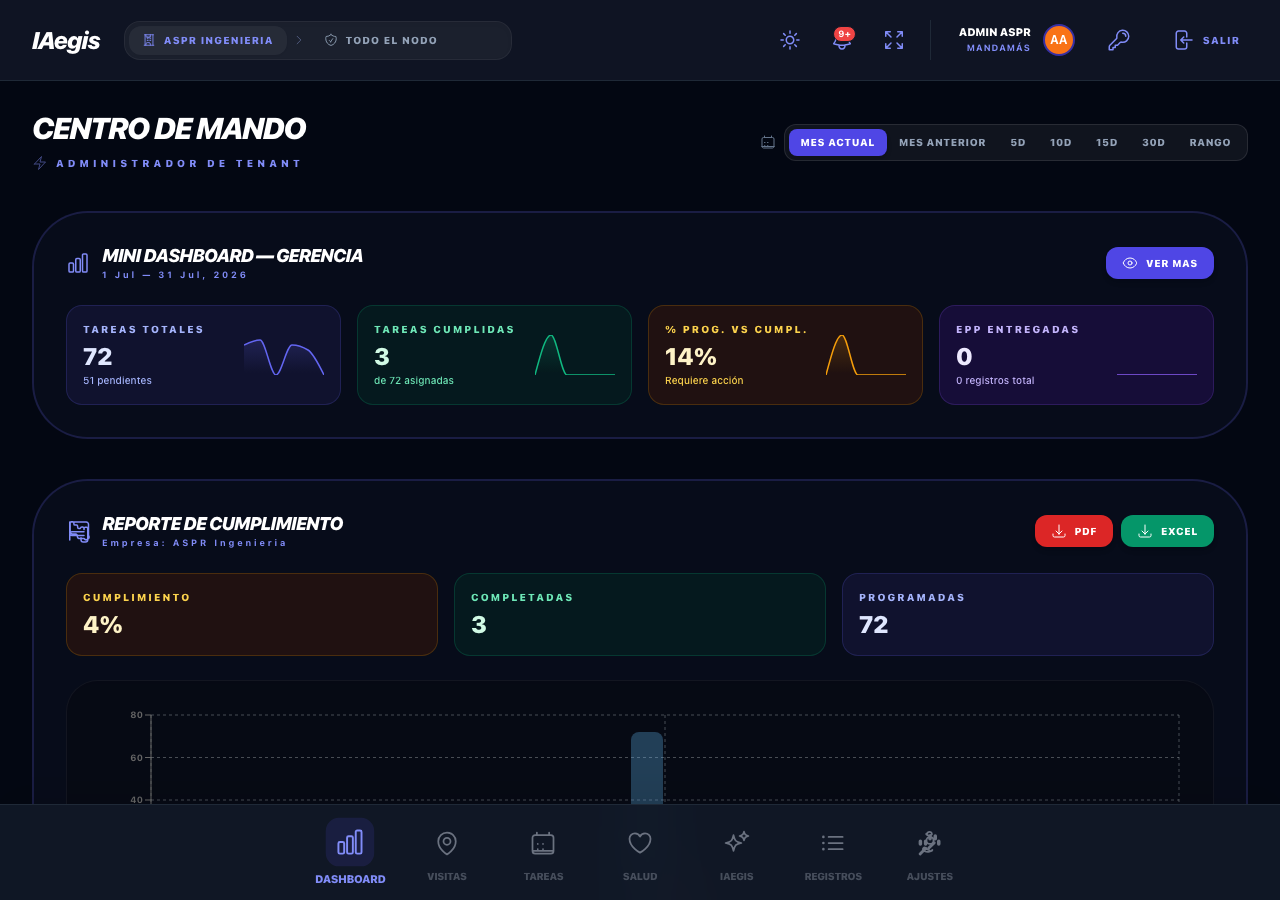This screenshot has width=1280, height=900.
Task: Click the lightning icon beside Administrador de Tenant
Action: click(40, 163)
